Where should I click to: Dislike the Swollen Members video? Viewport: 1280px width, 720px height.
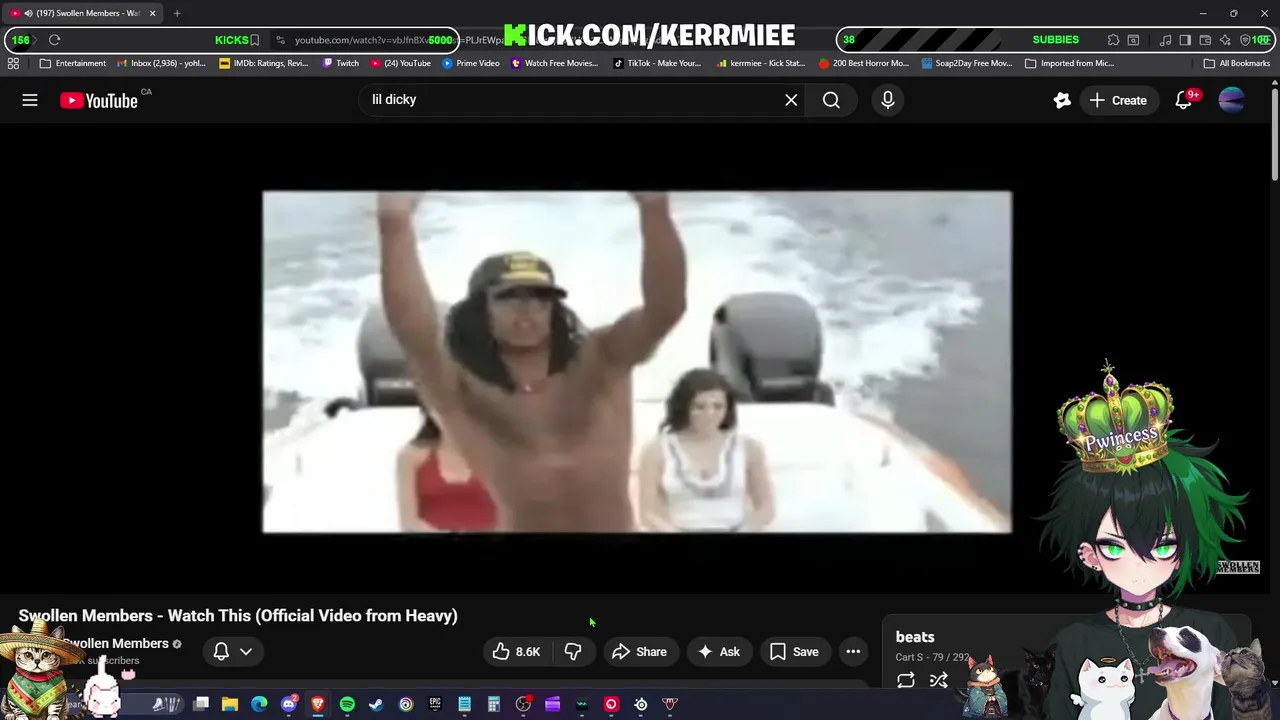tap(573, 652)
